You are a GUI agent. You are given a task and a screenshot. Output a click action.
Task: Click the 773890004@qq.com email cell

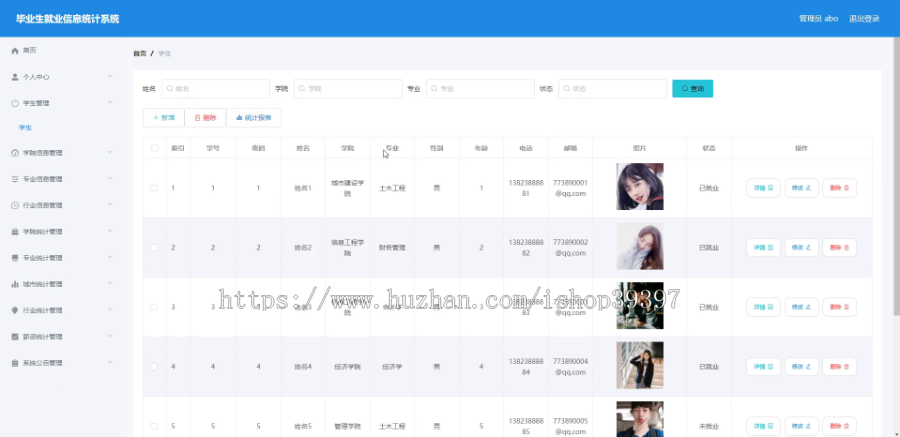tap(570, 366)
